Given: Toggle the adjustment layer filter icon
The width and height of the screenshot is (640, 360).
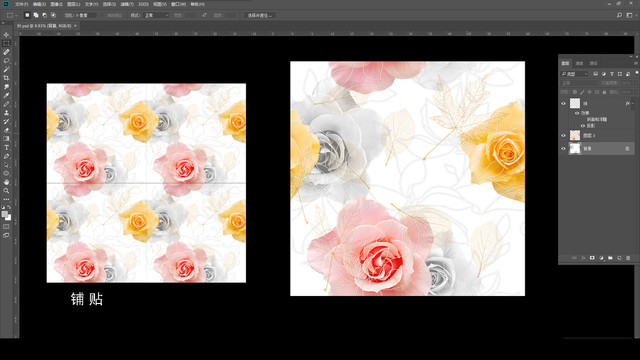Looking at the screenshot, I should coord(604,74).
